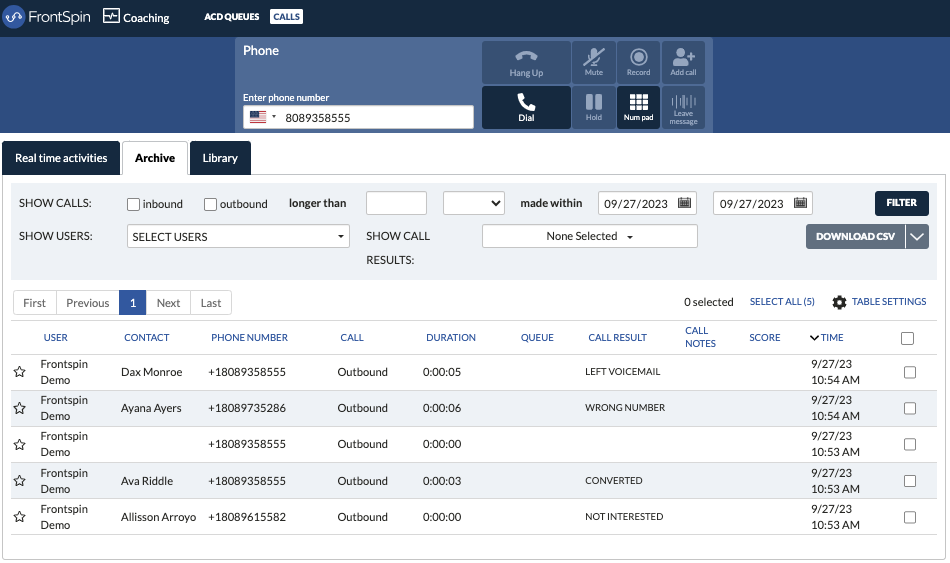
Task: Go to the Last page
Action: 211,303
